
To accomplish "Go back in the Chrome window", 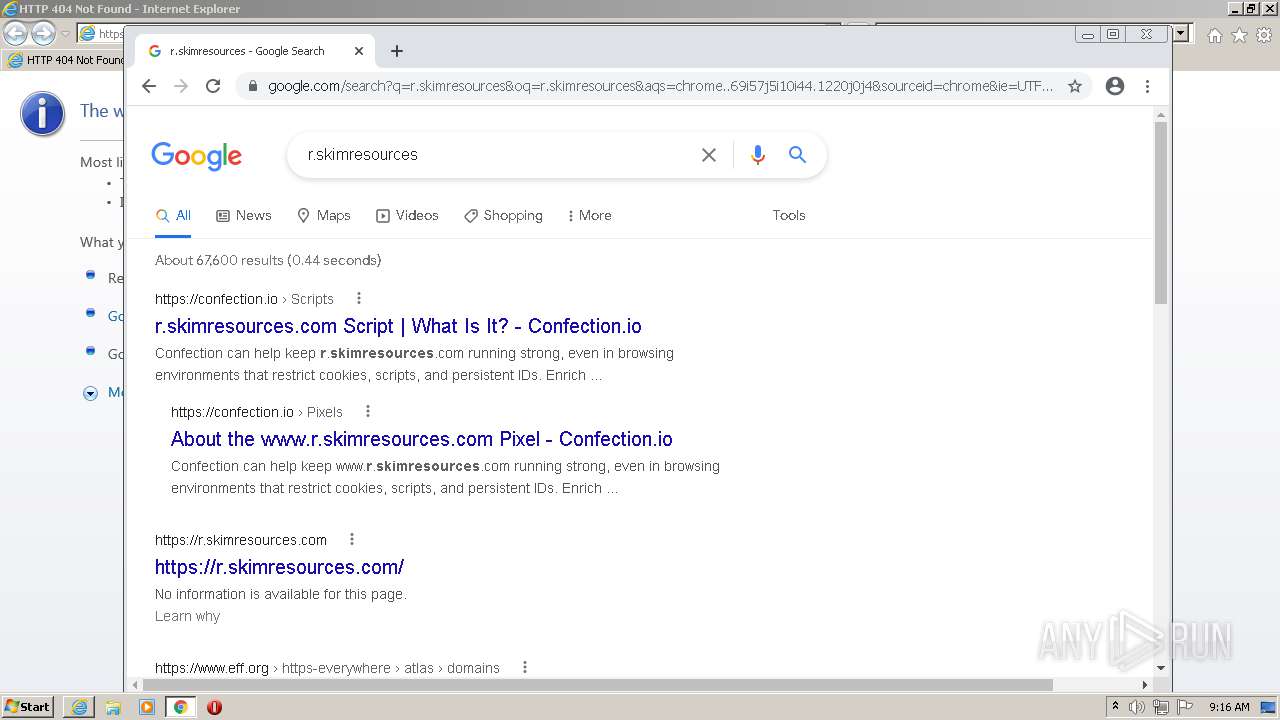I will (149, 86).
